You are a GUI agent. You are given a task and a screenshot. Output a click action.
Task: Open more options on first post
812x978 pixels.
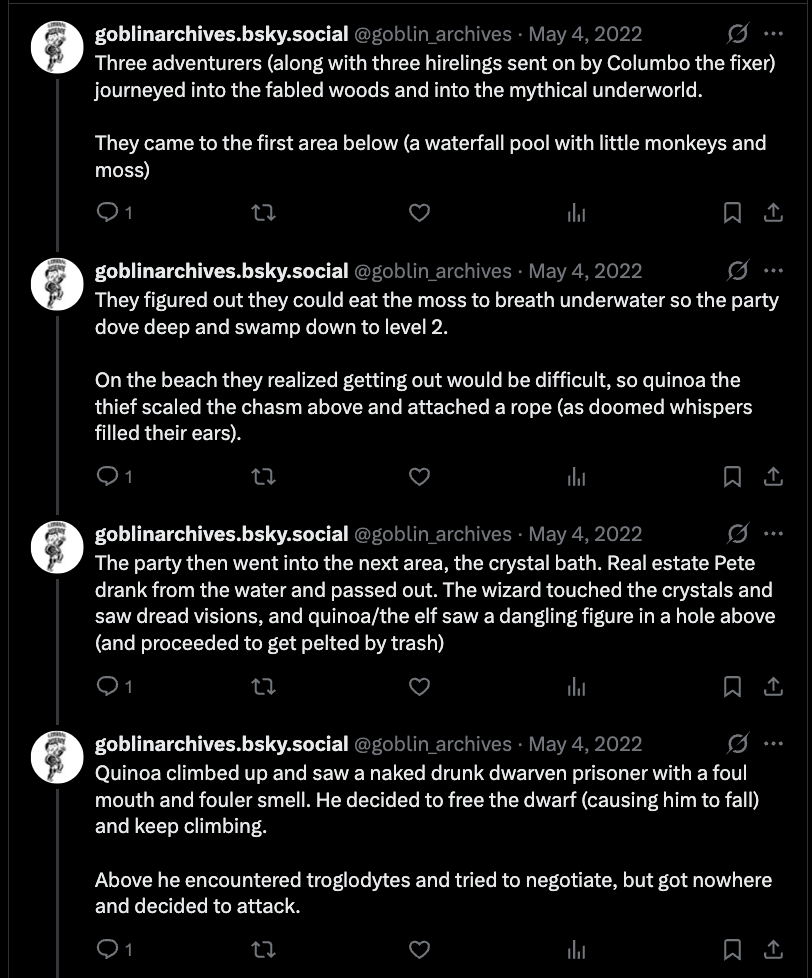[773, 34]
